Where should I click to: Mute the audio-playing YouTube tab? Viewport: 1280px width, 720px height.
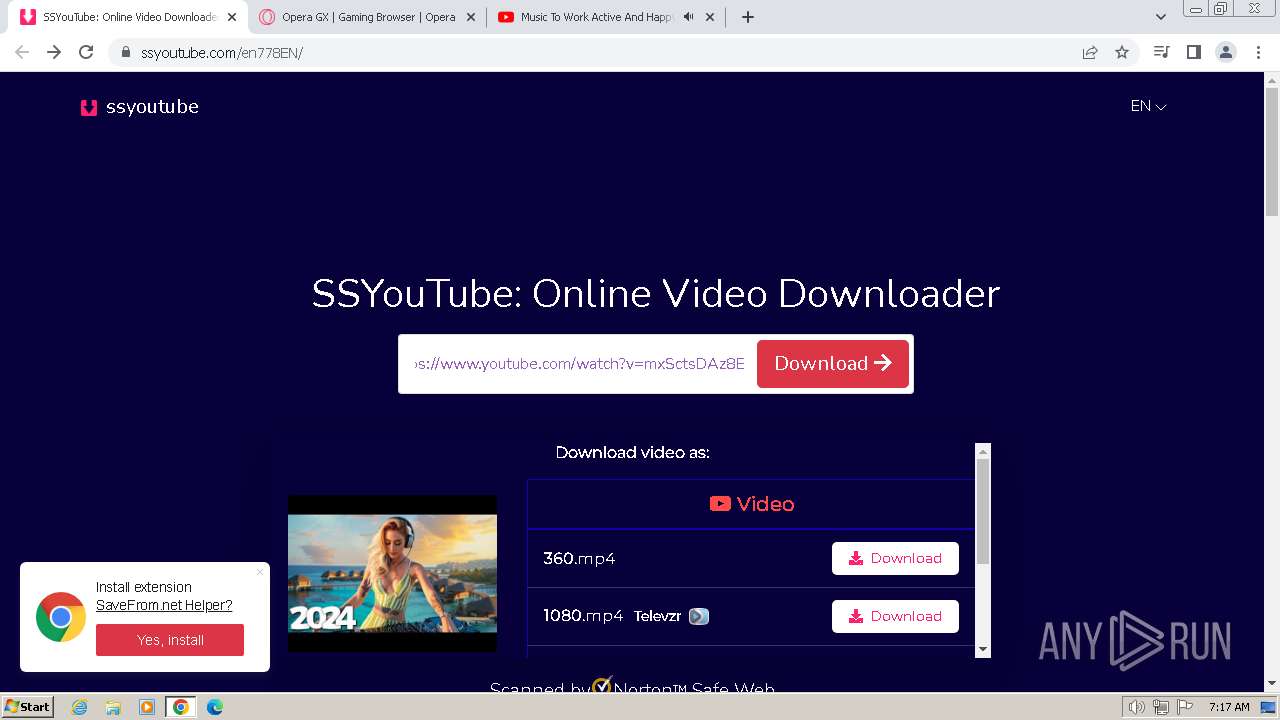688,17
